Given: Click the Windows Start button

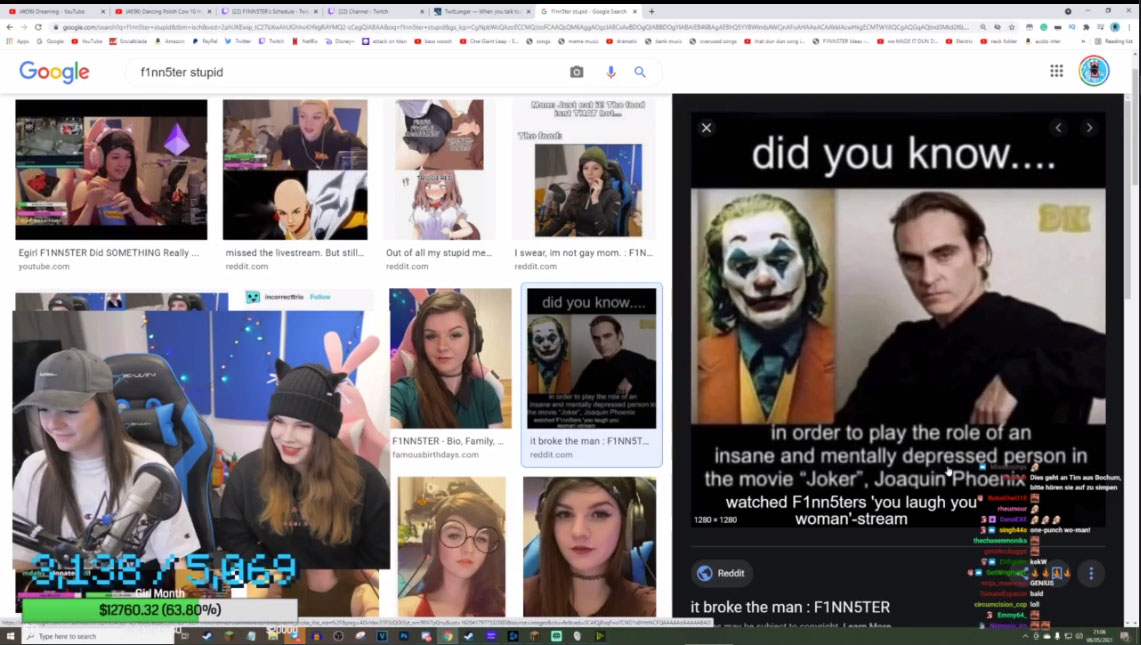Looking at the screenshot, I should (x=10, y=636).
